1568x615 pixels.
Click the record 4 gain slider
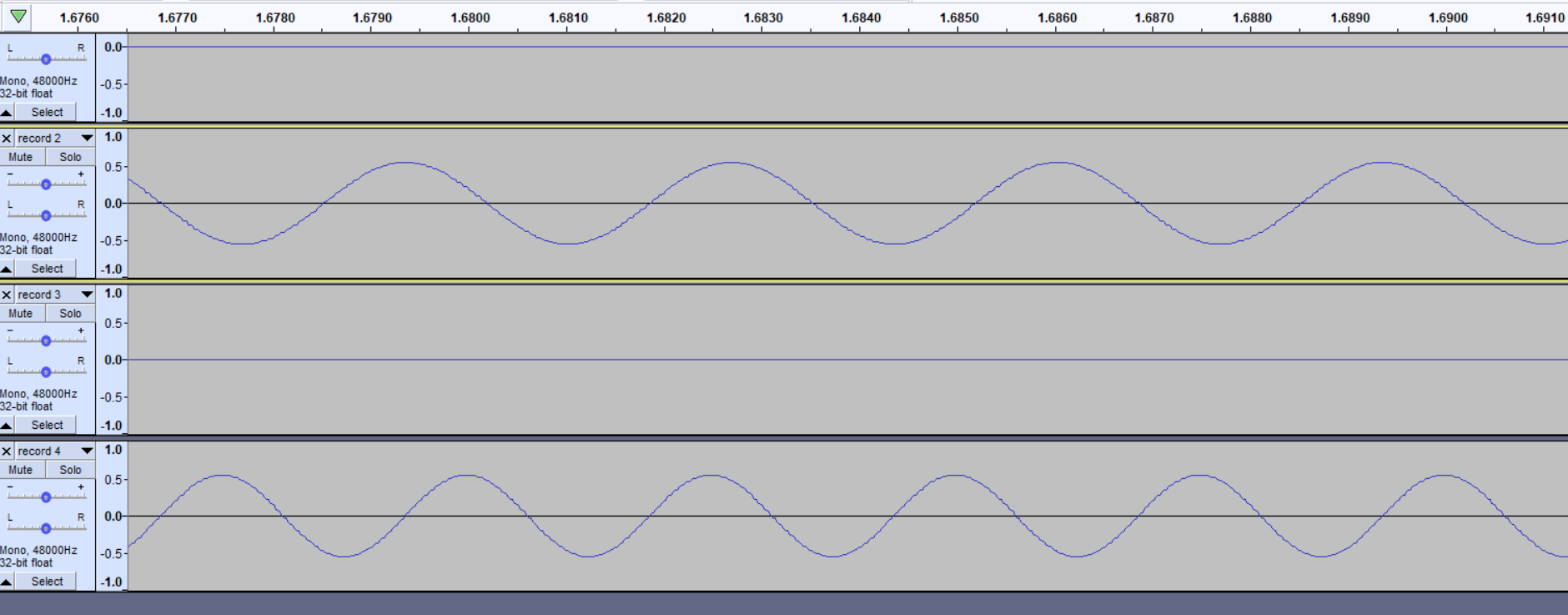point(46,497)
